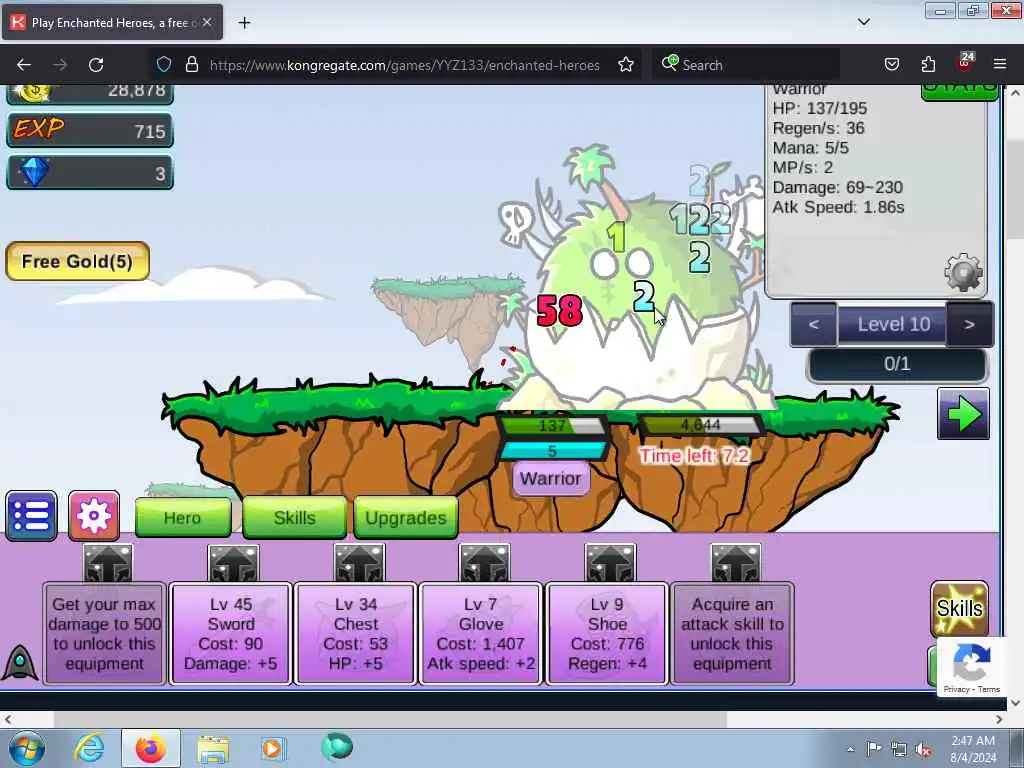
Task: Click the gold coin amount 28,878
Action: 136,91
